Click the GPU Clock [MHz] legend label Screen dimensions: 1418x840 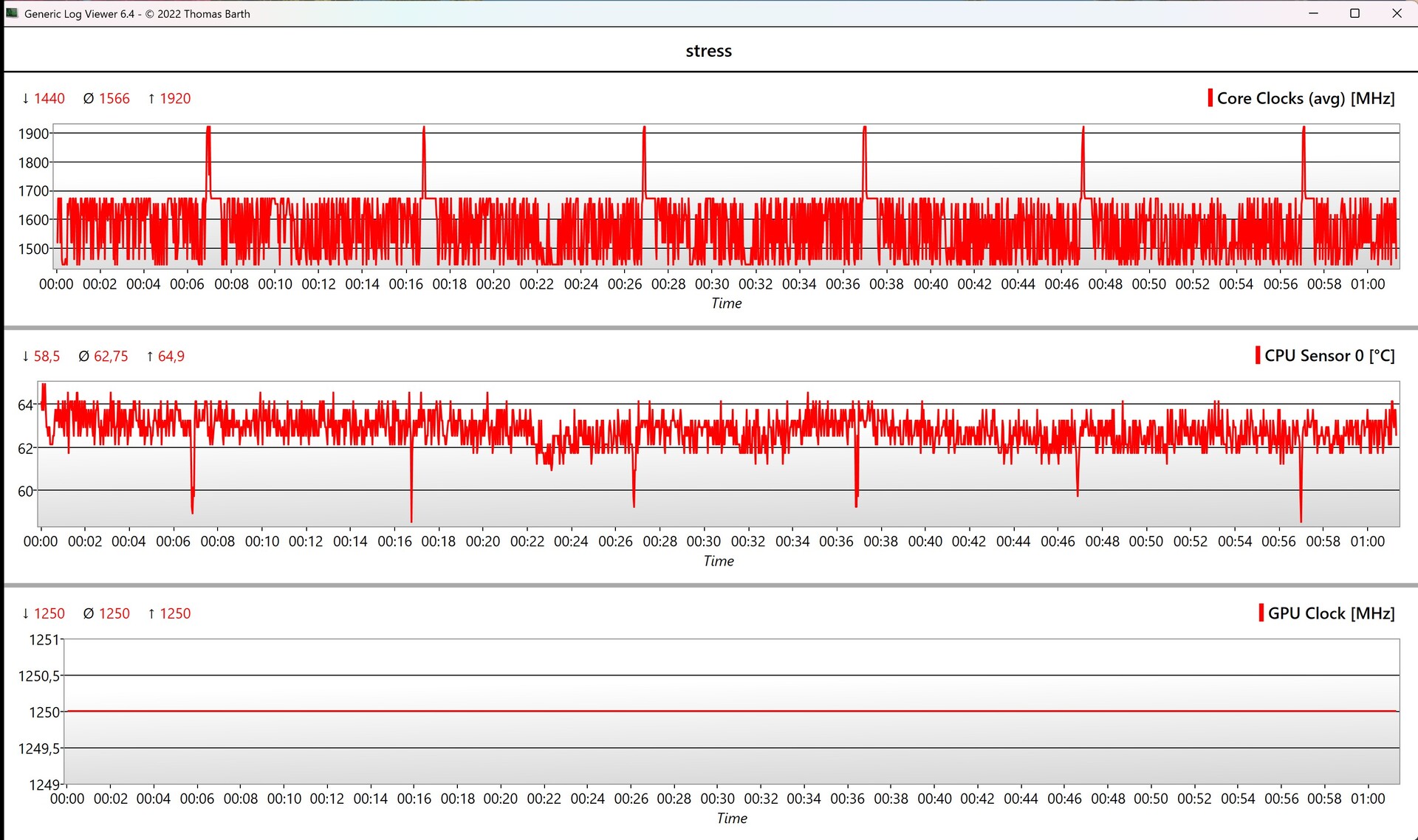tap(1331, 613)
